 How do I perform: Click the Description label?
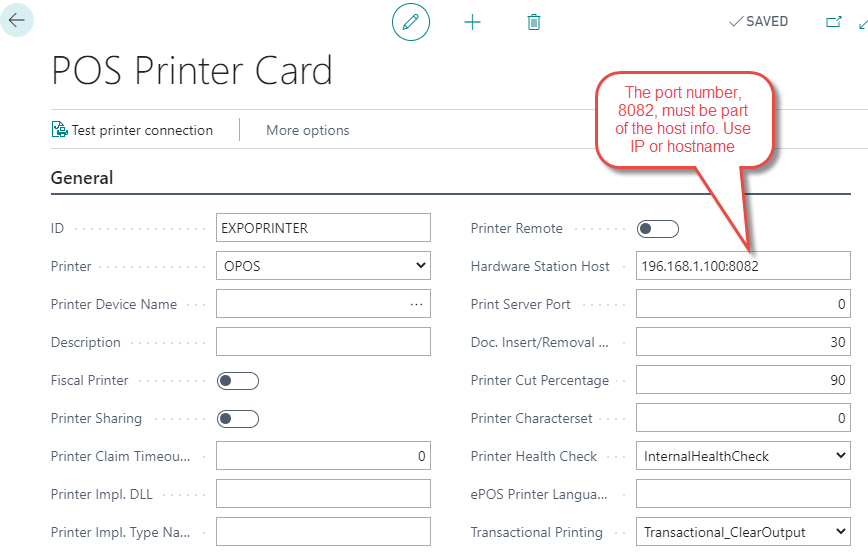(x=86, y=343)
